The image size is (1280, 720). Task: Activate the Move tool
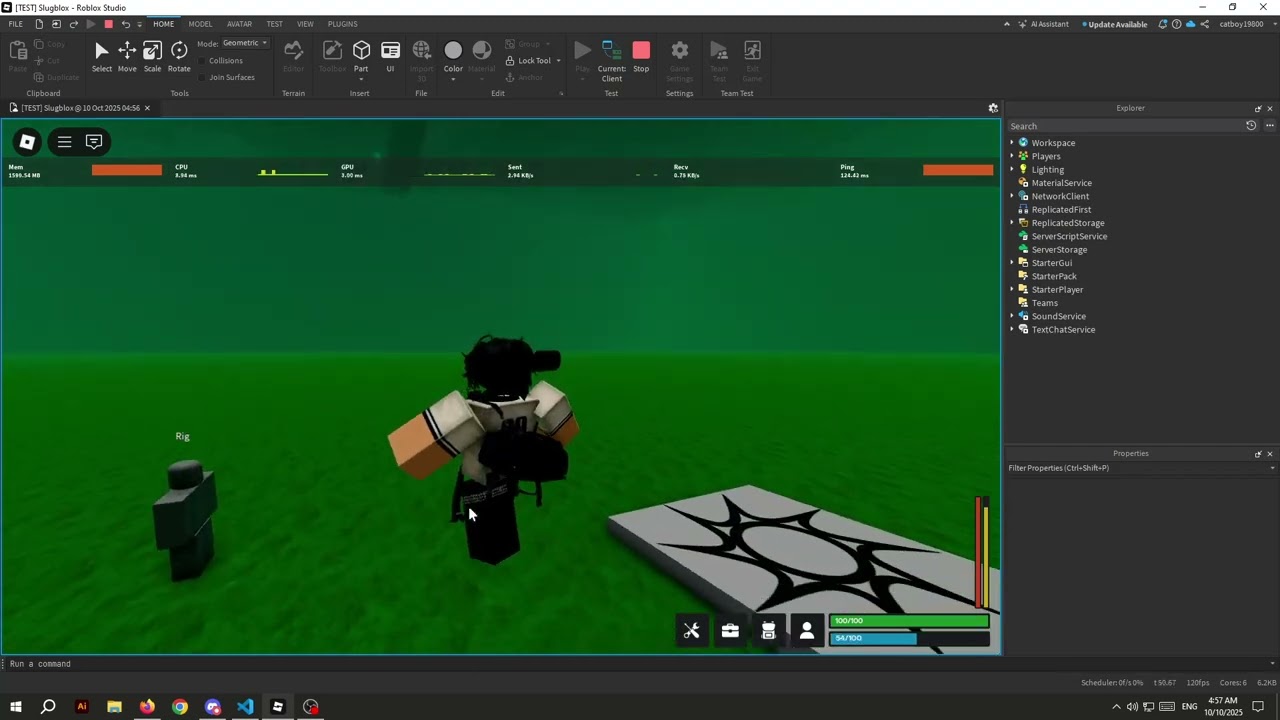click(x=127, y=57)
